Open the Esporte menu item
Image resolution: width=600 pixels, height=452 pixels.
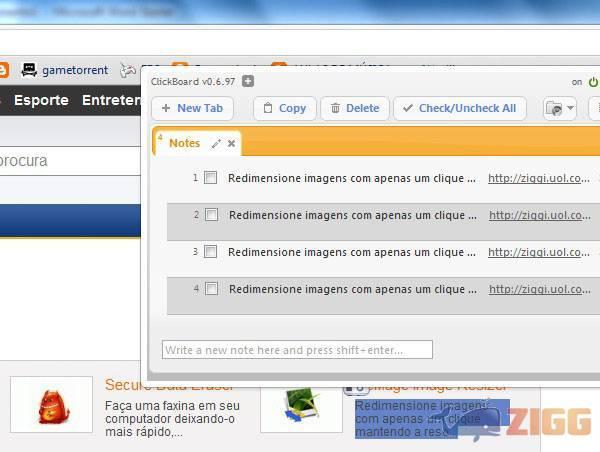click(x=41, y=100)
